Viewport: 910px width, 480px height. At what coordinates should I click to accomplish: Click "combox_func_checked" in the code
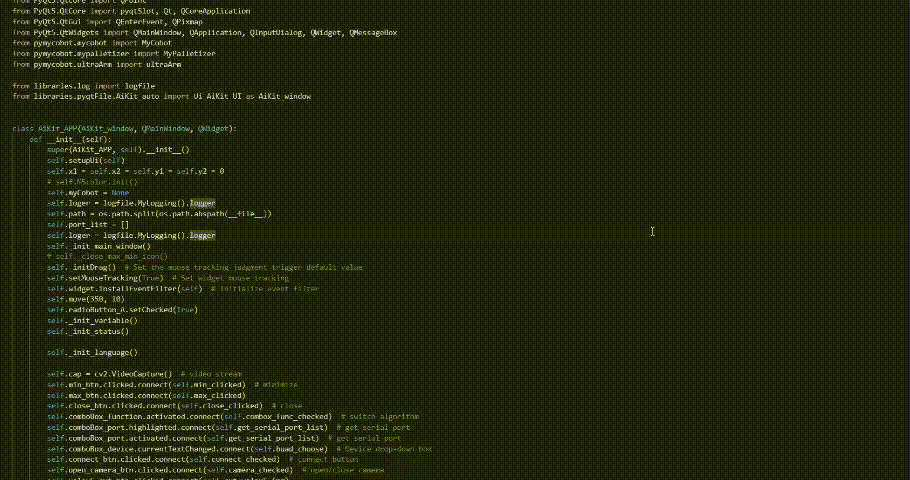pyautogui.click(x=287, y=417)
